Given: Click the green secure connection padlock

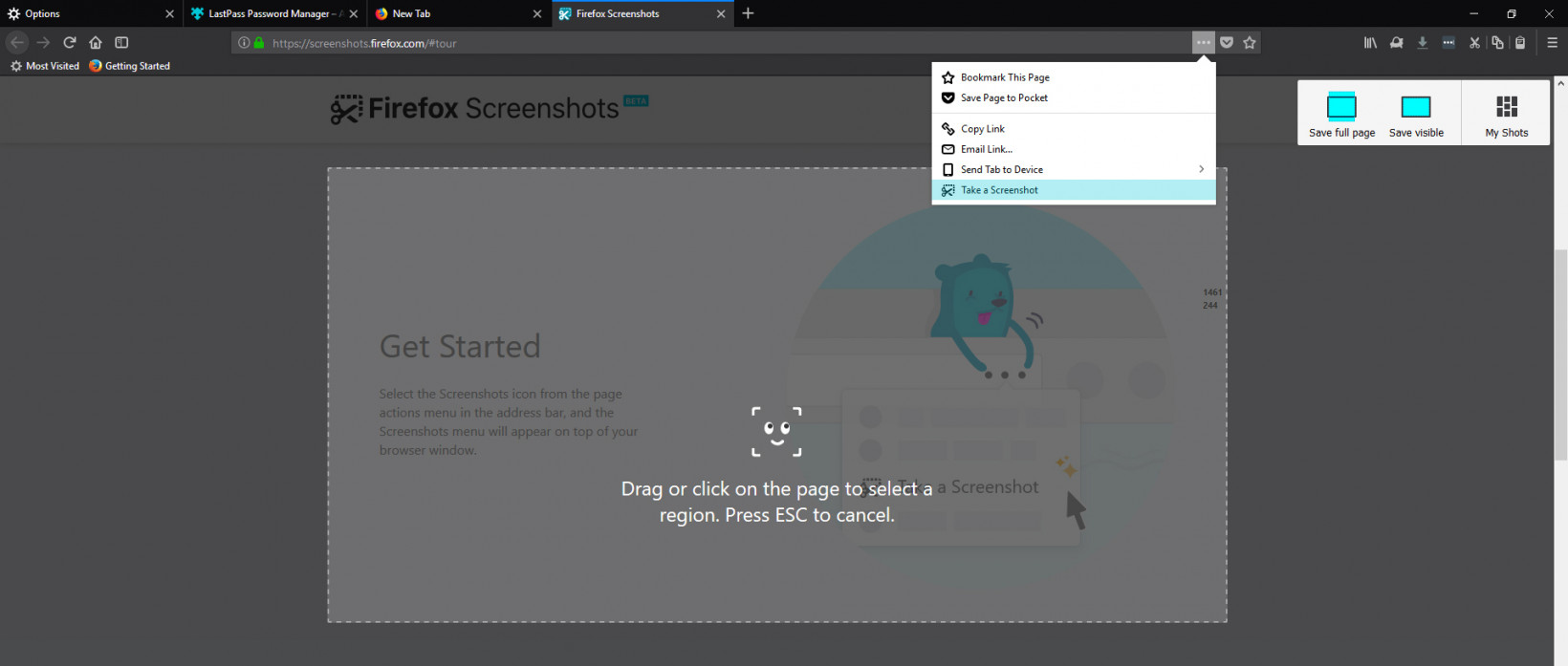Looking at the screenshot, I should pos(258,43).
